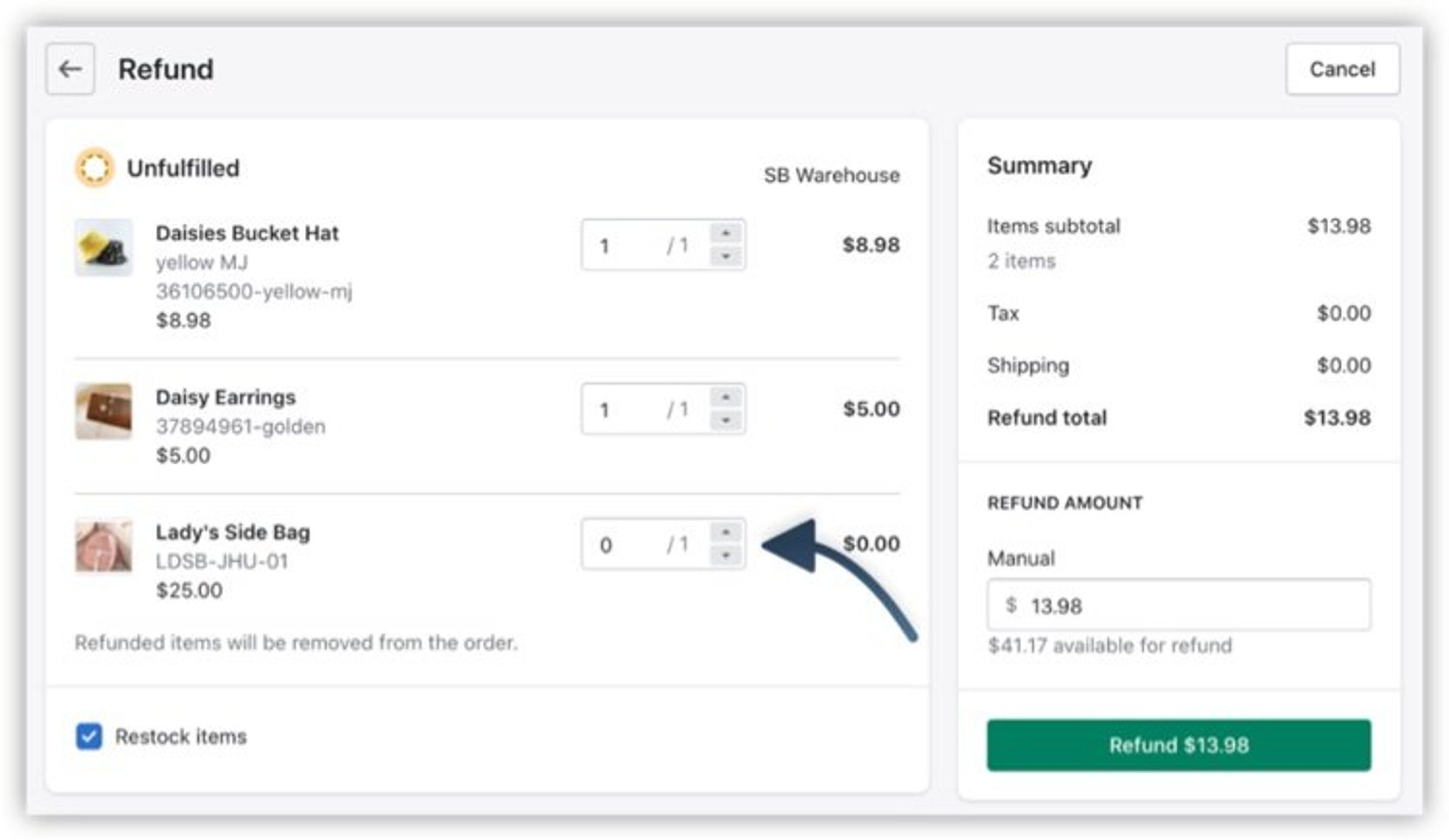
Task: Click the Daisy Earrings product thumbnail
Action: coord(104,411)
